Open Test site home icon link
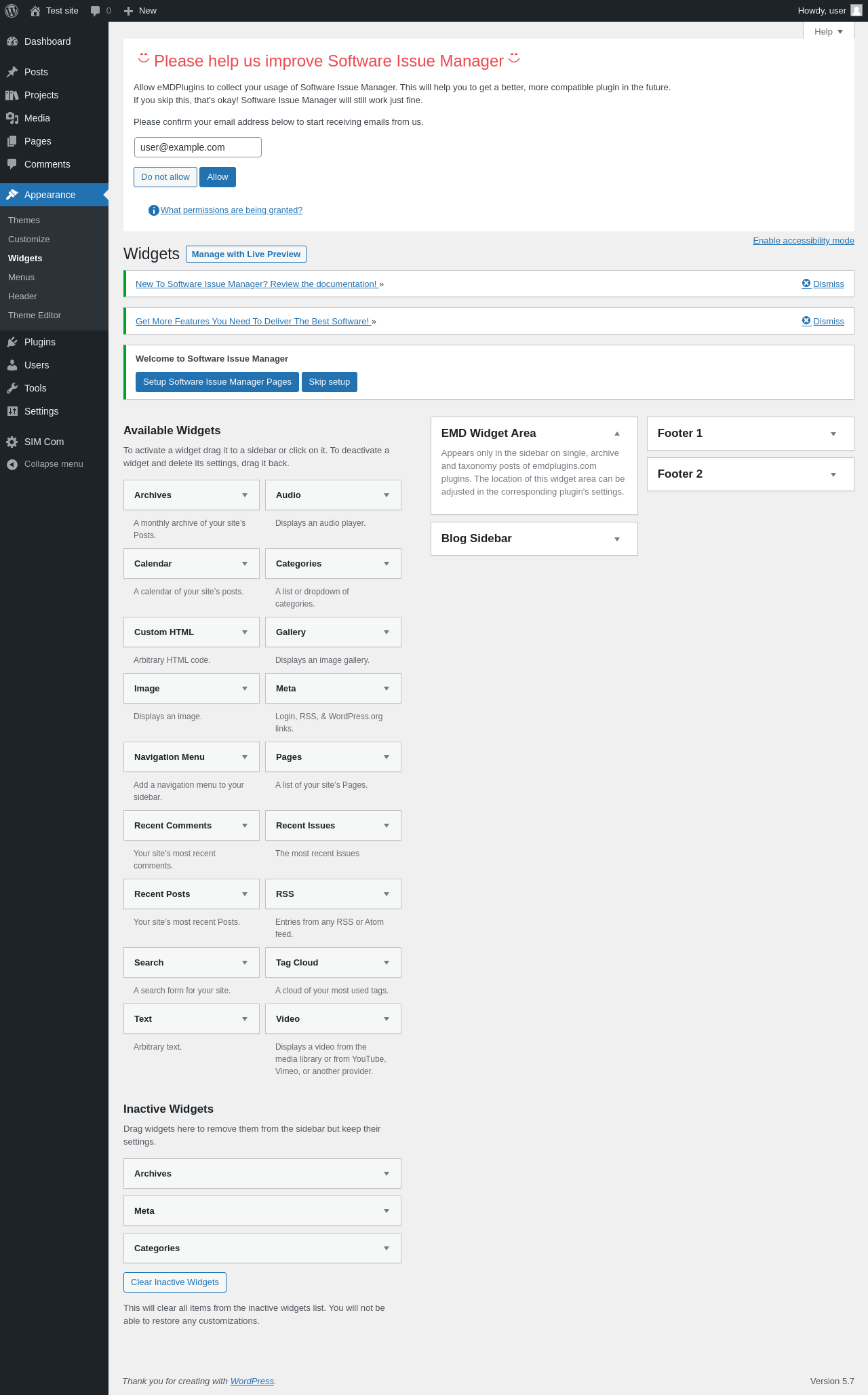Viewport: 868px width, 1395px height. [35, 11]
